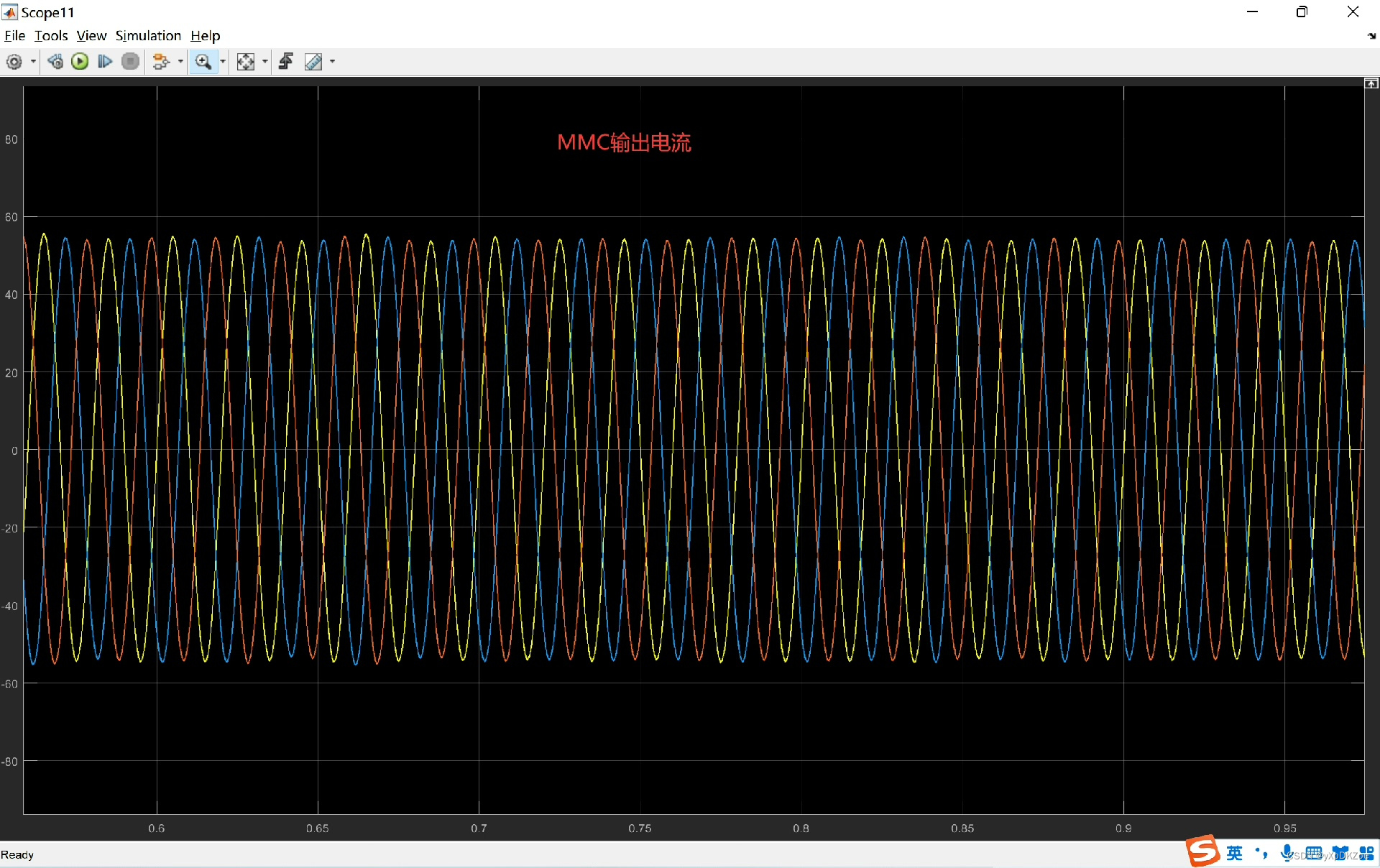This screenshot has height=868, width=1380.
Task: Click the Stop simulation button
Action: click(130, 62)
